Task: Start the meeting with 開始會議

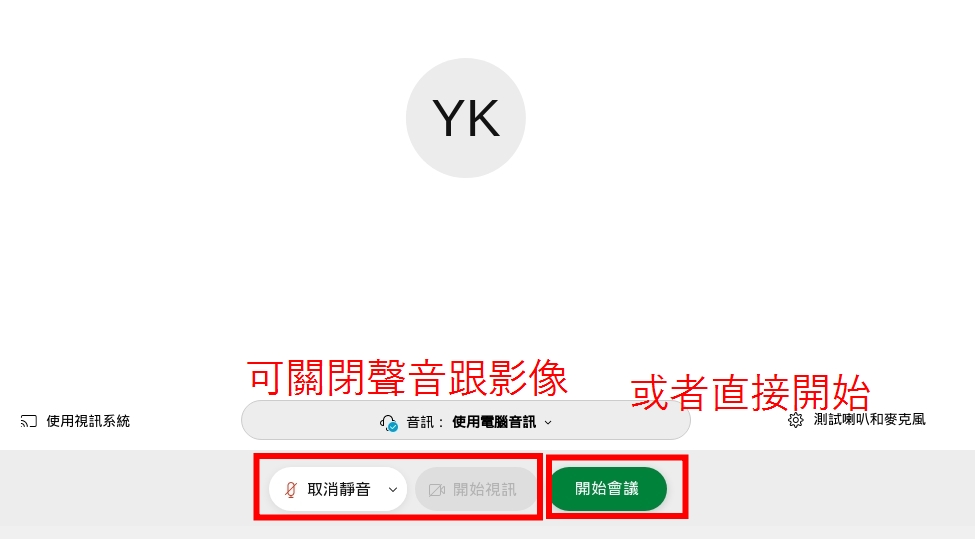Action: [608, 489]
